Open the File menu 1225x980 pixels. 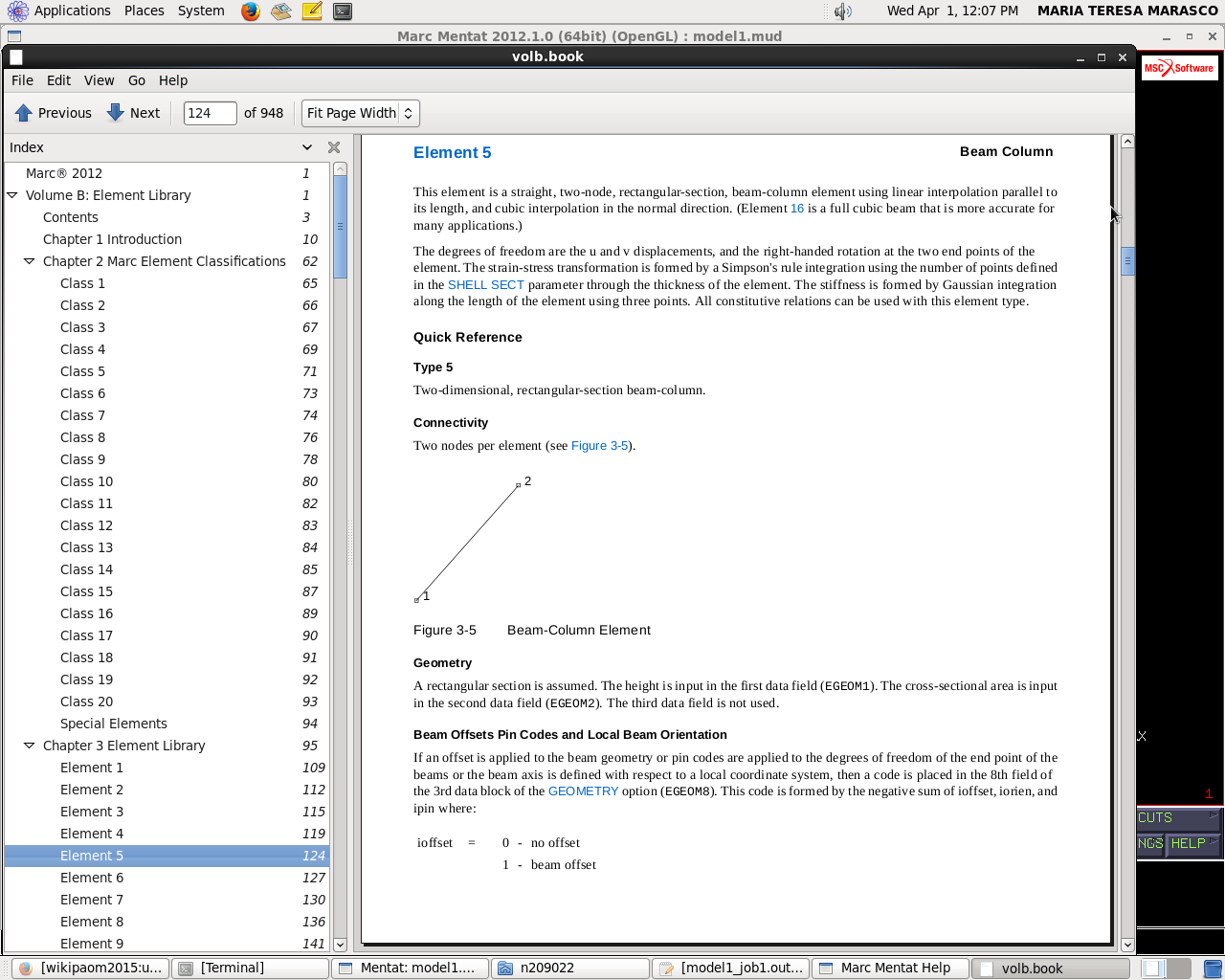[22, 80]
